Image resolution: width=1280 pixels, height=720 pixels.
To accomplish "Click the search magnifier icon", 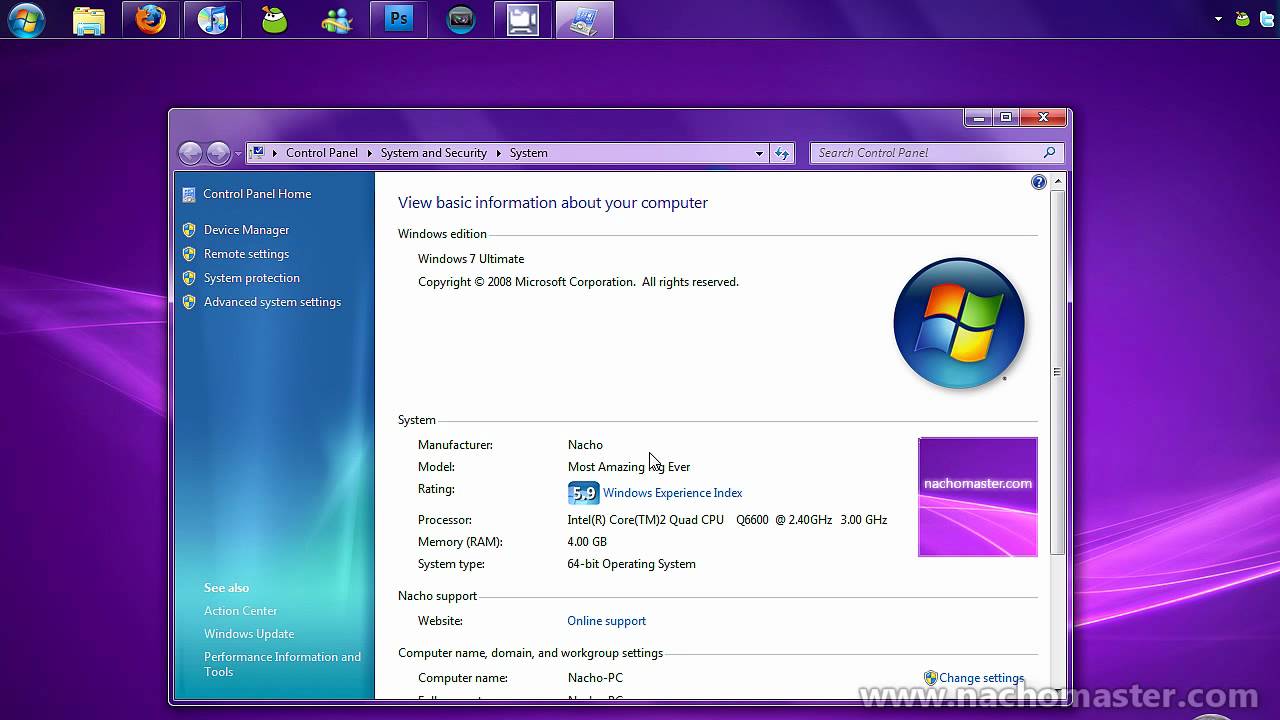I will pyautogui.click(x=1049, y=153).
